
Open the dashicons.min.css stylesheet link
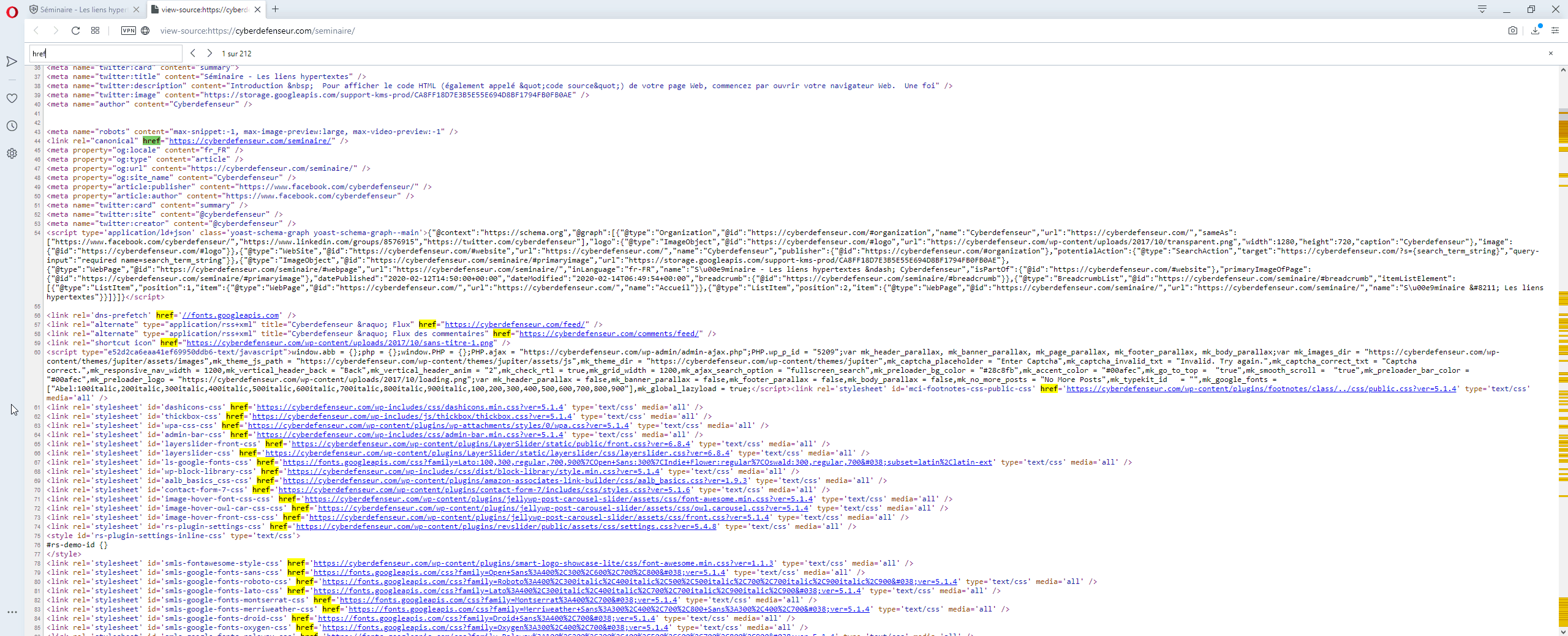pos(410,407)
